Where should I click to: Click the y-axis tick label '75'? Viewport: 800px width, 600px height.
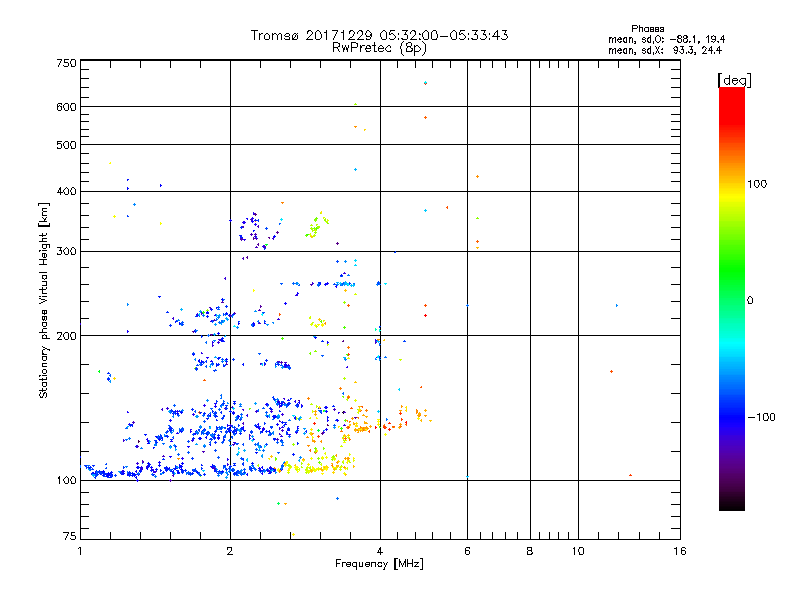pos(70,536)
